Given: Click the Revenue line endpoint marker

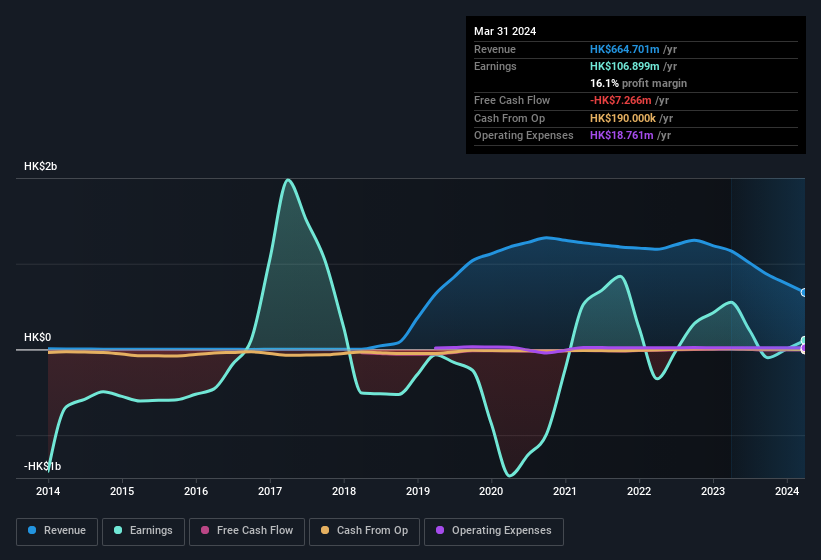Looking at the screenshot, I should click(804, 292).
